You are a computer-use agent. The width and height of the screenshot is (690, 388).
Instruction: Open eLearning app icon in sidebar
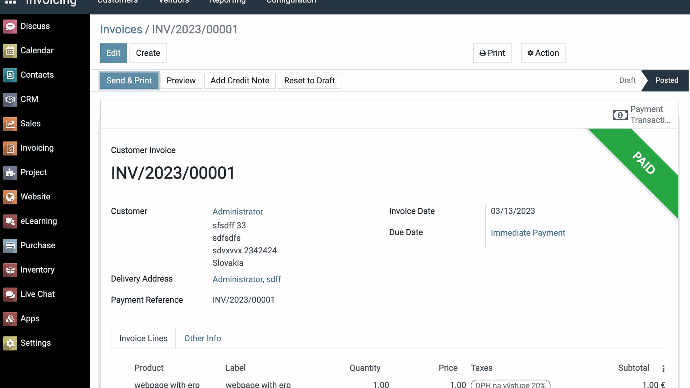pos(10,221)
